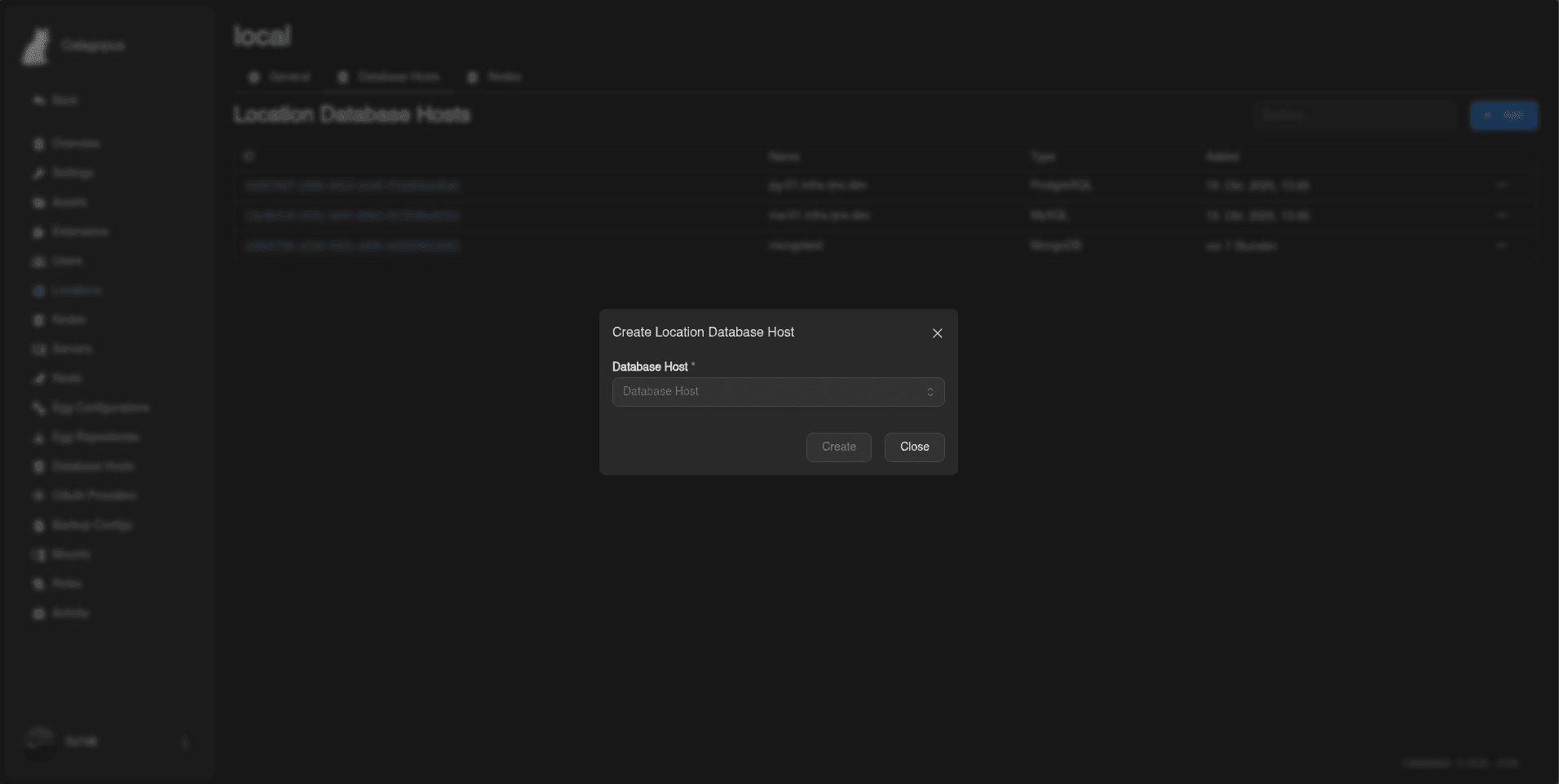Open the Database Host dropdown

(778, 392)
